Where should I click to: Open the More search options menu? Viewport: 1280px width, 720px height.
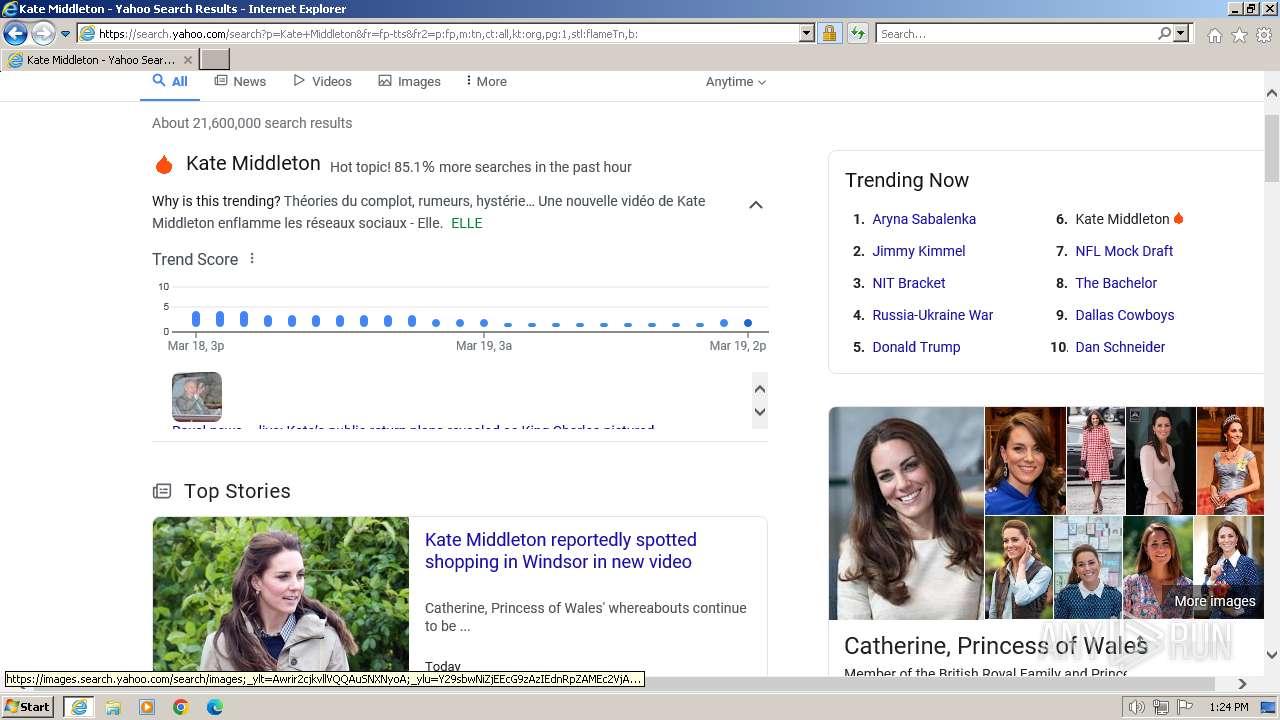pyautogui.click(x=486, y=82)
